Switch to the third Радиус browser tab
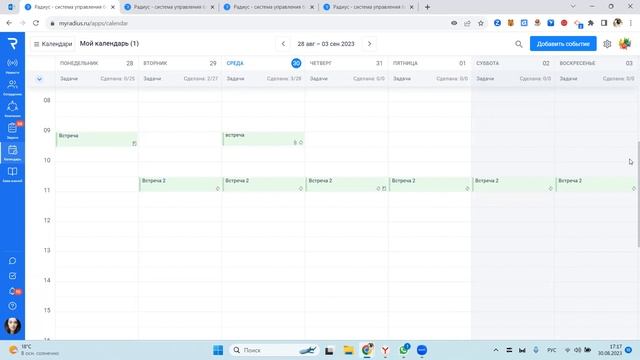This screenshot has width=640, height=360. pyautogui.click(x=269, y=7)
